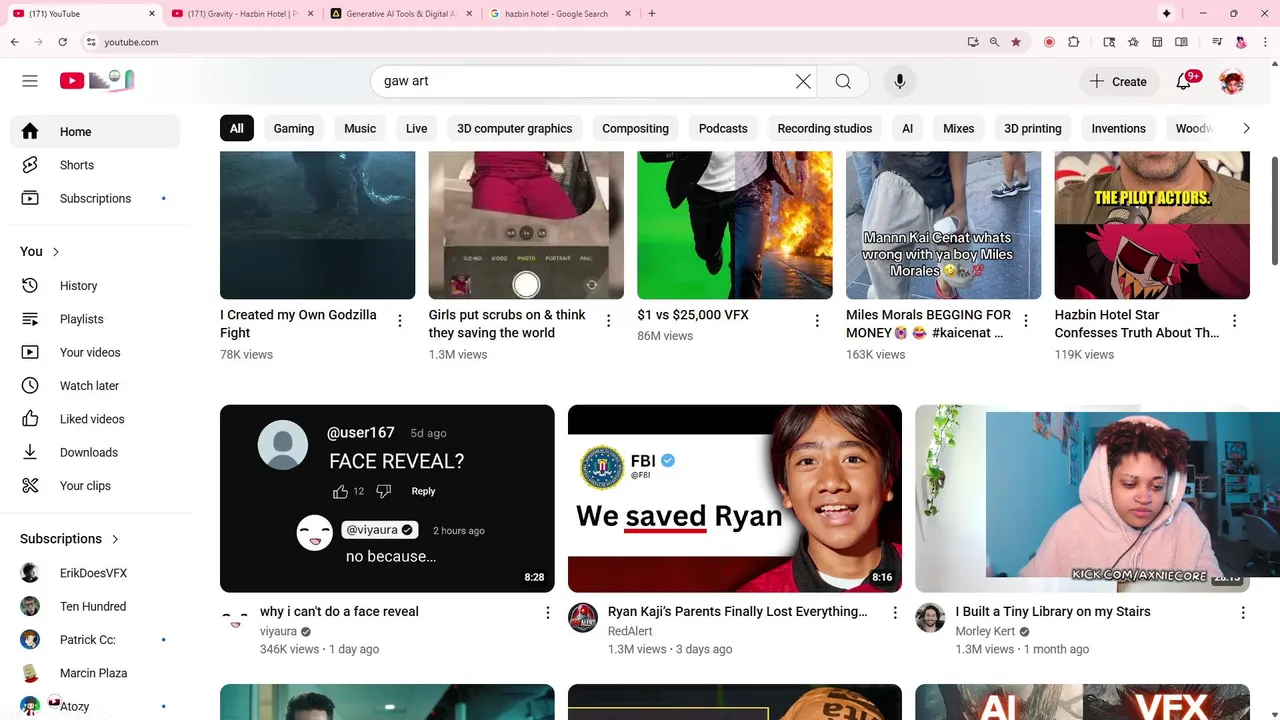This screenshot has width=1280, height=720.
Task: Open options for Ryan Kaji's Parents video
Action: [x=895, y=613]
